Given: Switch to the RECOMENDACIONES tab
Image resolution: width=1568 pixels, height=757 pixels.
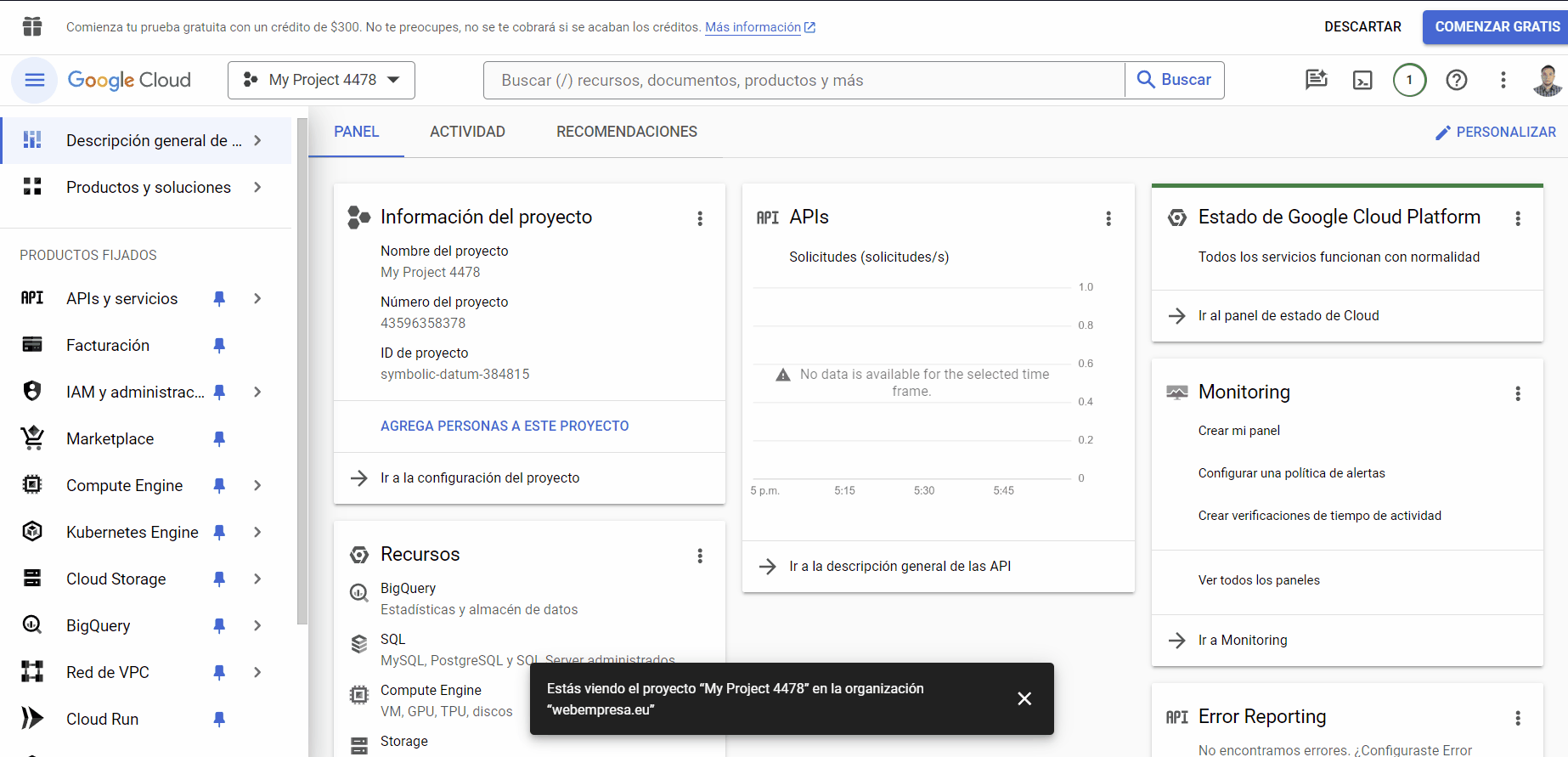Looking at the screenshot, I should (x=626, y=132).
